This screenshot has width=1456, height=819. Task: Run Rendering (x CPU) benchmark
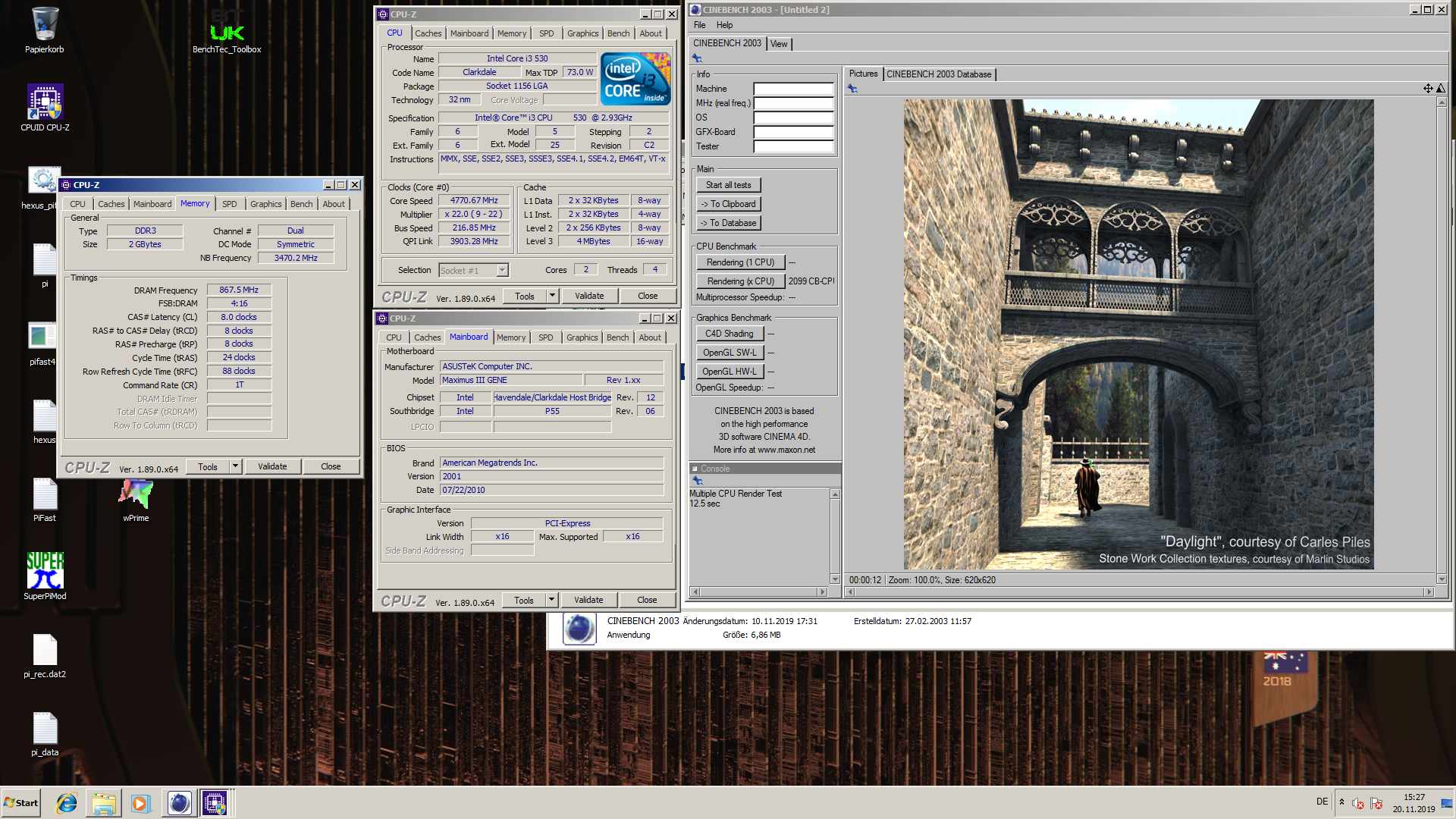[740, 281]
